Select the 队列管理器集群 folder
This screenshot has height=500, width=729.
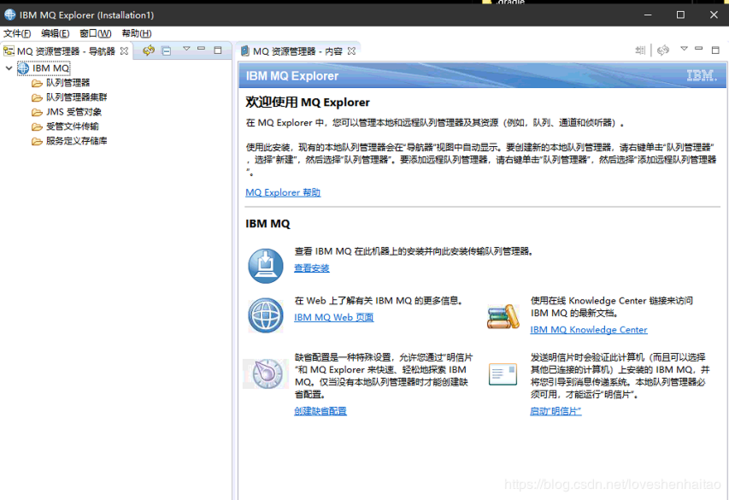[x=77, y=97]
